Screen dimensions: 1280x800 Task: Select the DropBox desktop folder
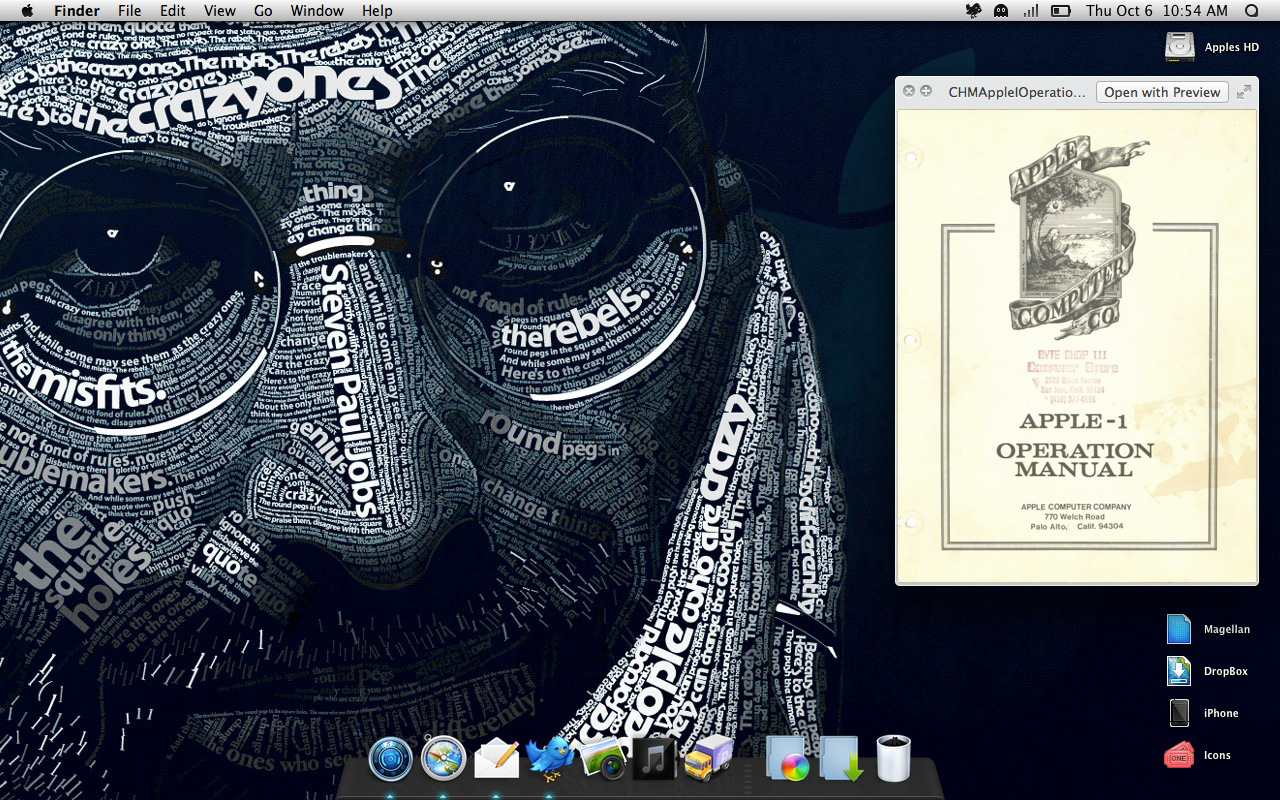[1180, 671]
